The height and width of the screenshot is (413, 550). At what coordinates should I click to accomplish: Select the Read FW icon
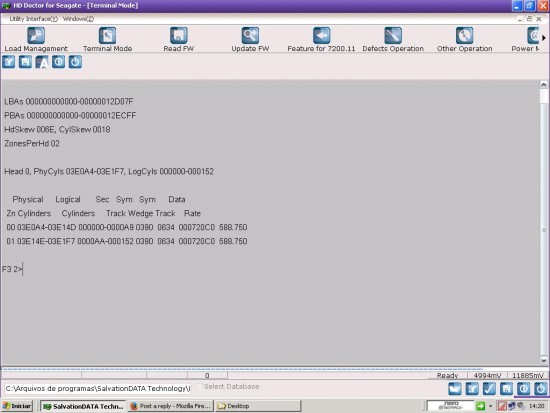point(179,39)
